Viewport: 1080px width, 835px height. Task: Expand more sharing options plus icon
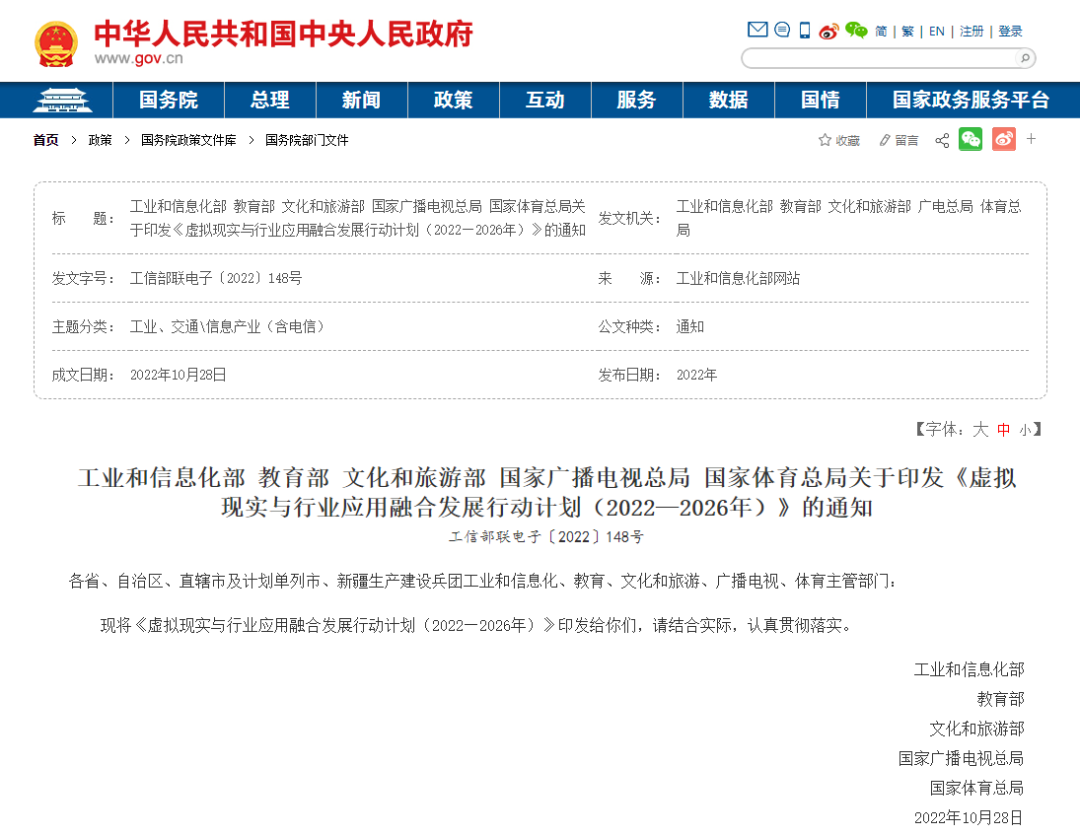(1031, 139)
